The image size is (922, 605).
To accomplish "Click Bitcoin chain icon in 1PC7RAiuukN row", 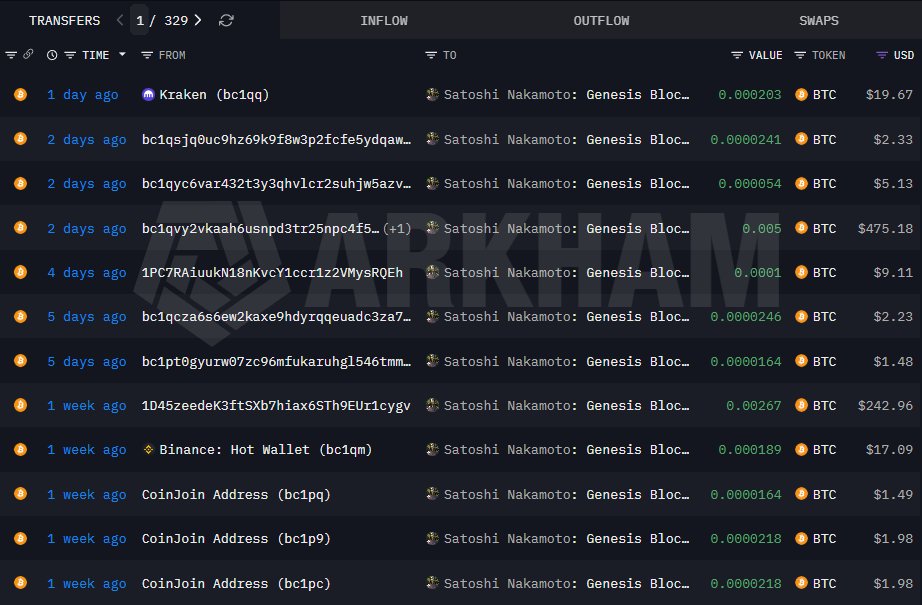I will coord(21,272).
